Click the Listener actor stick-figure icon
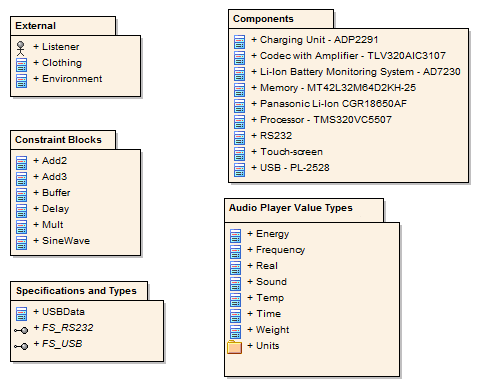This screenshot has width=478, height=387. [x=21, y=48]
